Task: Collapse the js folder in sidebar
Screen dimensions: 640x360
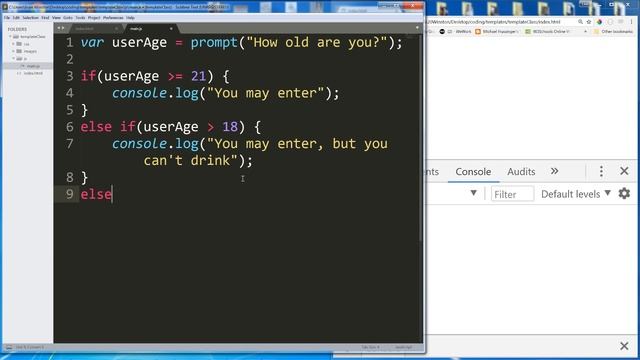Action: click(x=13, y=59)
